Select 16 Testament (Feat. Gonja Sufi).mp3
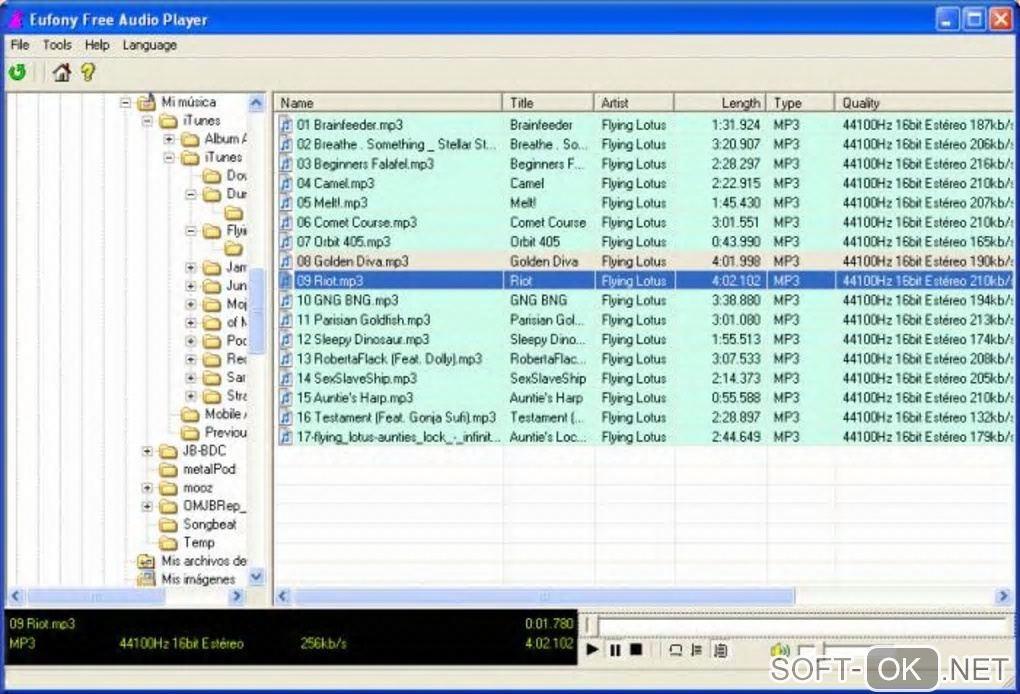The image size is (1020, 694). click(x=645, y=417)
